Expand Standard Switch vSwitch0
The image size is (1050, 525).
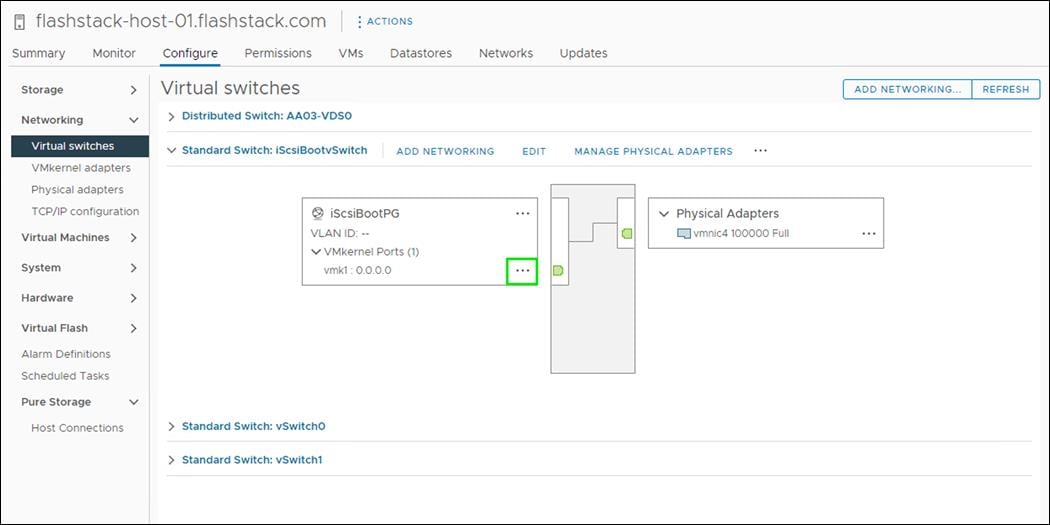tap(172, 427)
